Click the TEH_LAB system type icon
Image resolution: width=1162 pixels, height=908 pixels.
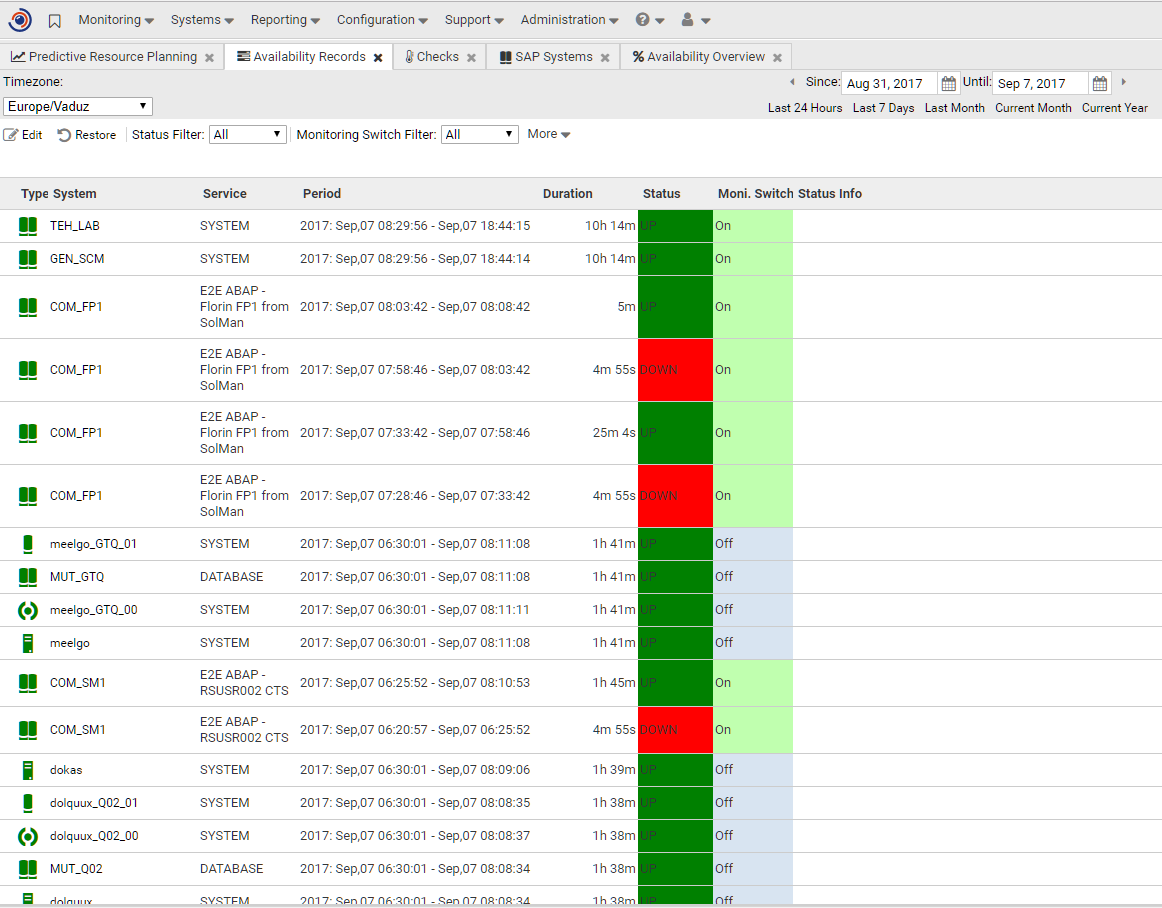coord(27,226)
